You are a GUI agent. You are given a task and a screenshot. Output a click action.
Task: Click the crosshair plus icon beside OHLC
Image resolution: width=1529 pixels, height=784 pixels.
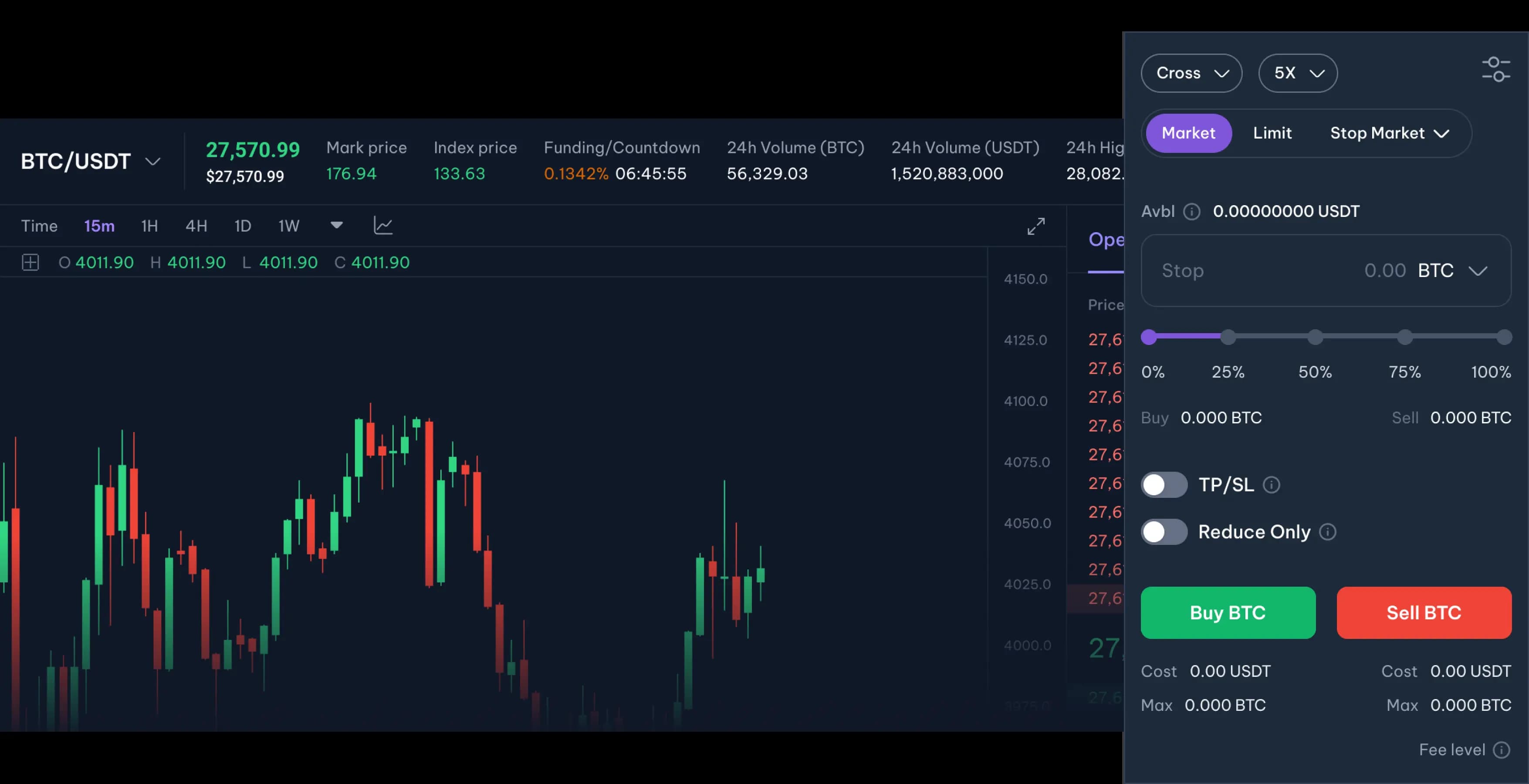coord(30,262)
